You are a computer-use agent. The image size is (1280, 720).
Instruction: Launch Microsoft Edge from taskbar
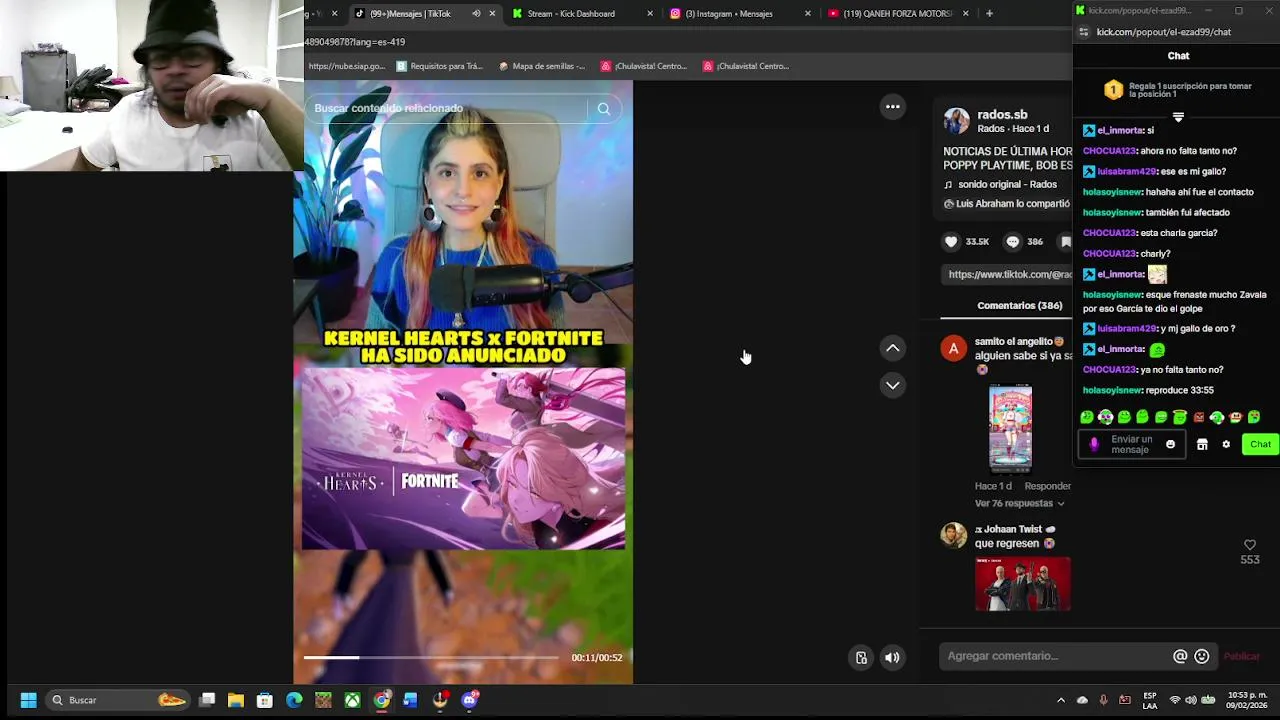(x=294, y=700)
